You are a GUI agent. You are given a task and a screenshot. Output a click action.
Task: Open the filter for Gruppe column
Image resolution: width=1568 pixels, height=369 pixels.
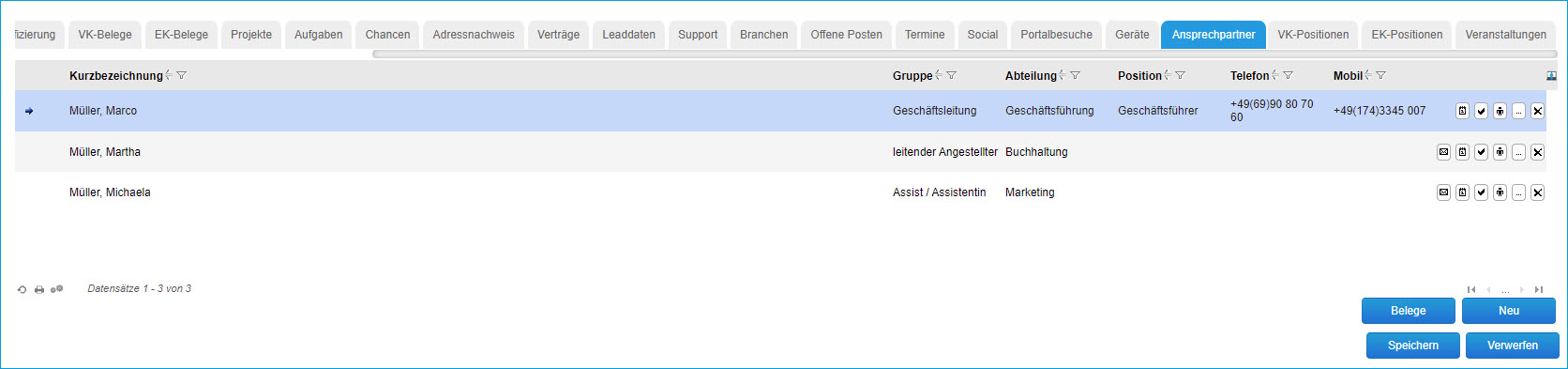tap(952, 75)
